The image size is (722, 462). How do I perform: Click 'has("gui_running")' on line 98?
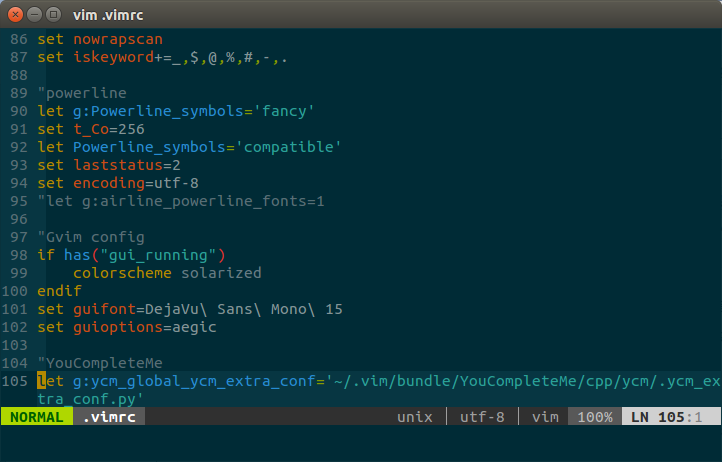(x=145, y=255)
